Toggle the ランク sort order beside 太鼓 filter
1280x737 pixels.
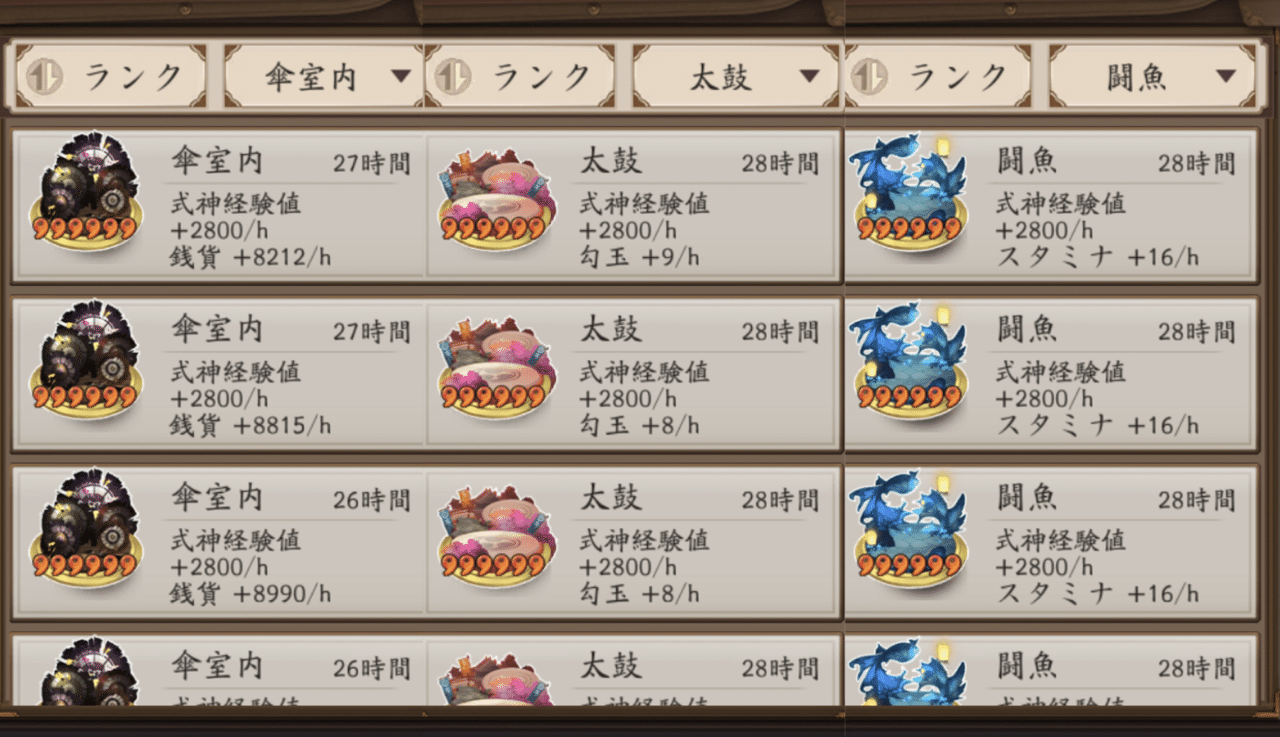coord(520,76)
